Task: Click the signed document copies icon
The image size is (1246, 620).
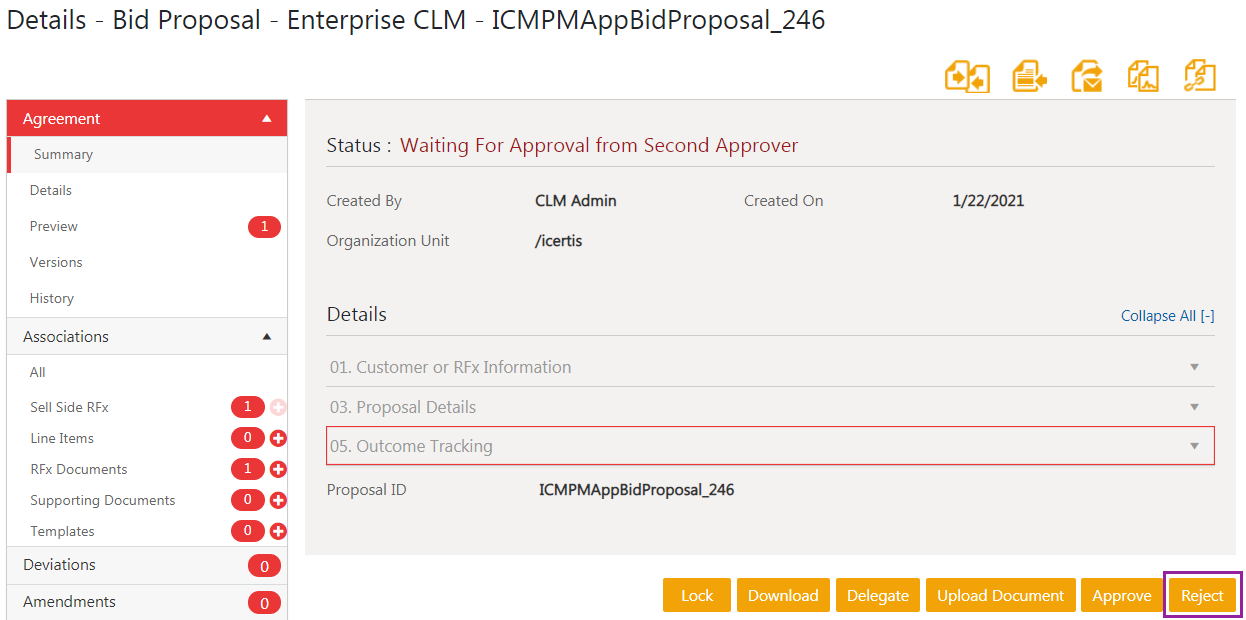Action: click(1143, 77)
